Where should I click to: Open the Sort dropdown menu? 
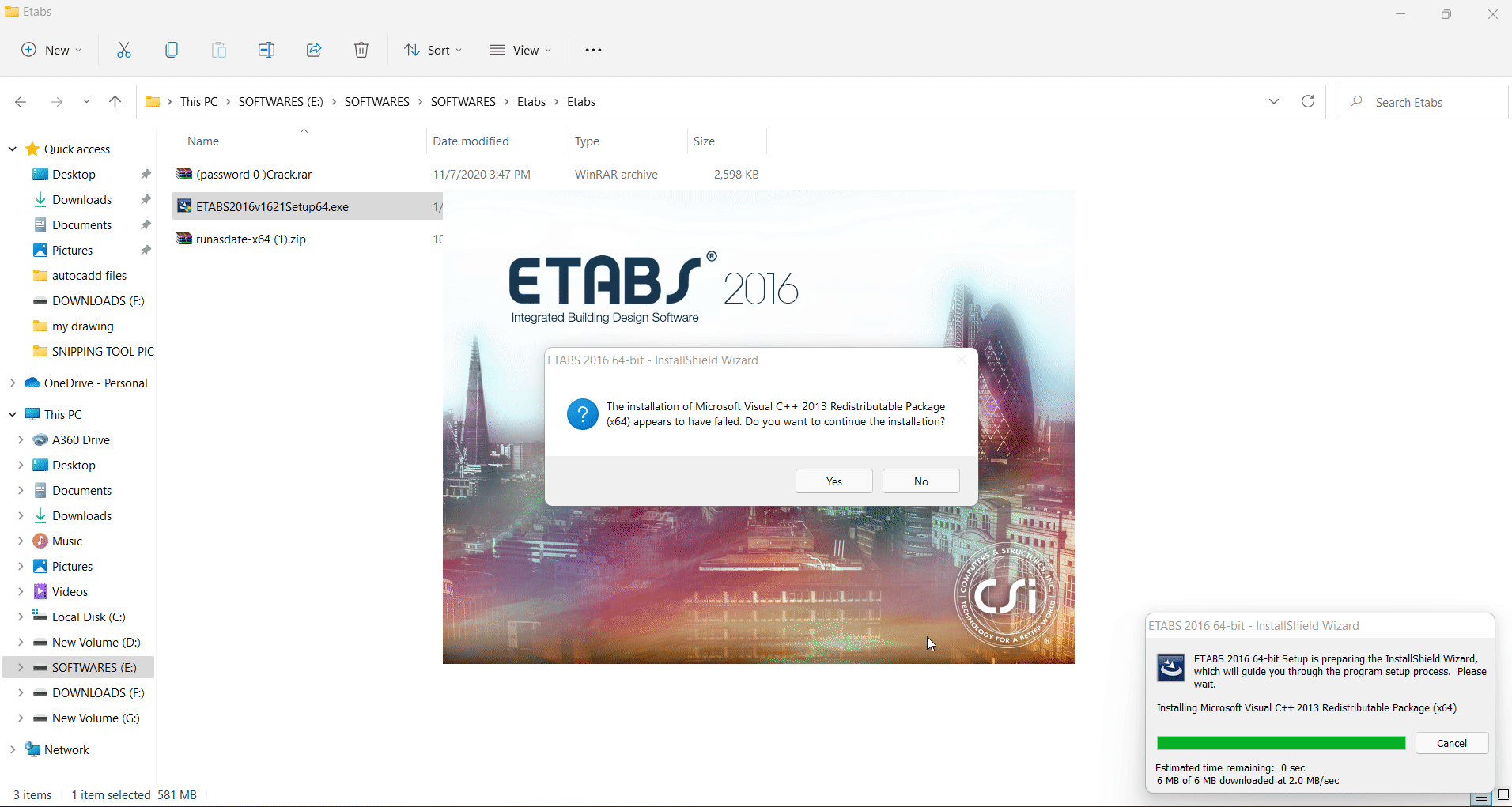tap(433, 50)
